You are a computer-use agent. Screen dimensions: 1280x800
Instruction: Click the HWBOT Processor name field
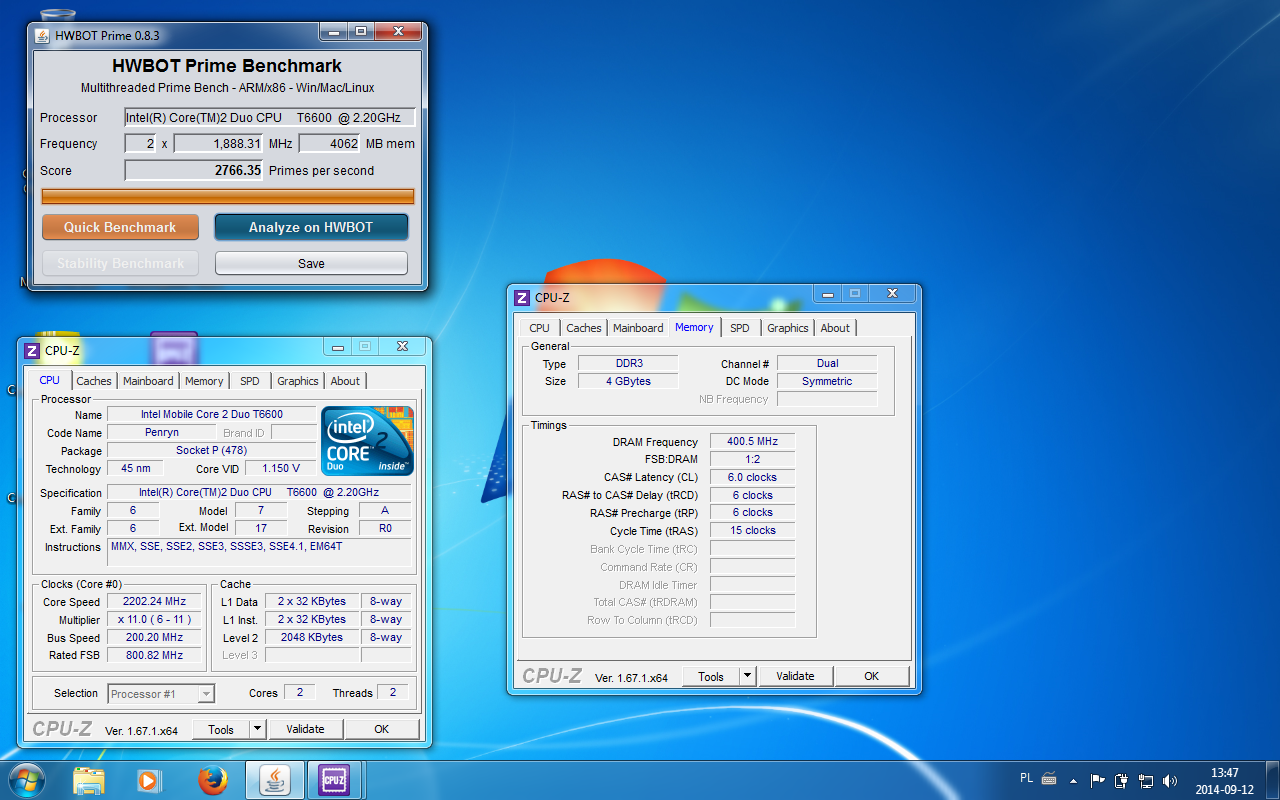[x=269, y=117]
